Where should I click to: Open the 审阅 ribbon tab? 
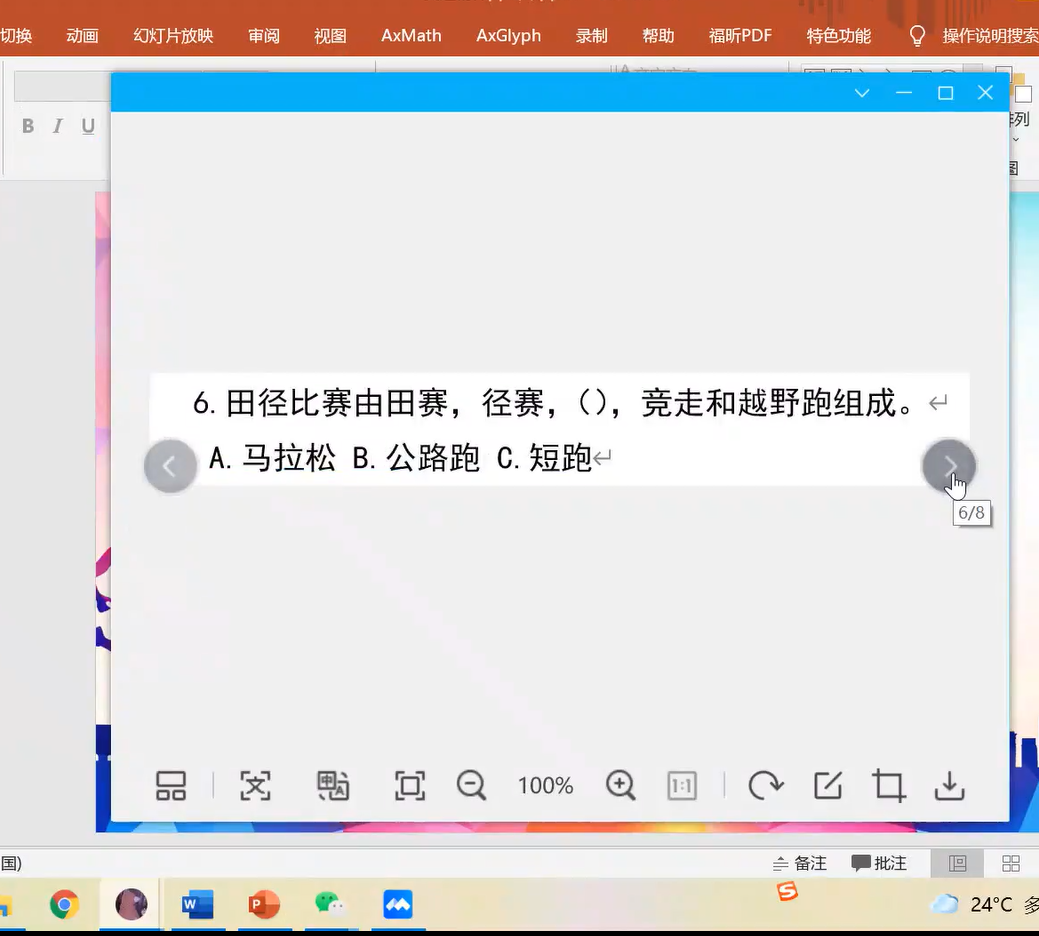click(264, 36)
